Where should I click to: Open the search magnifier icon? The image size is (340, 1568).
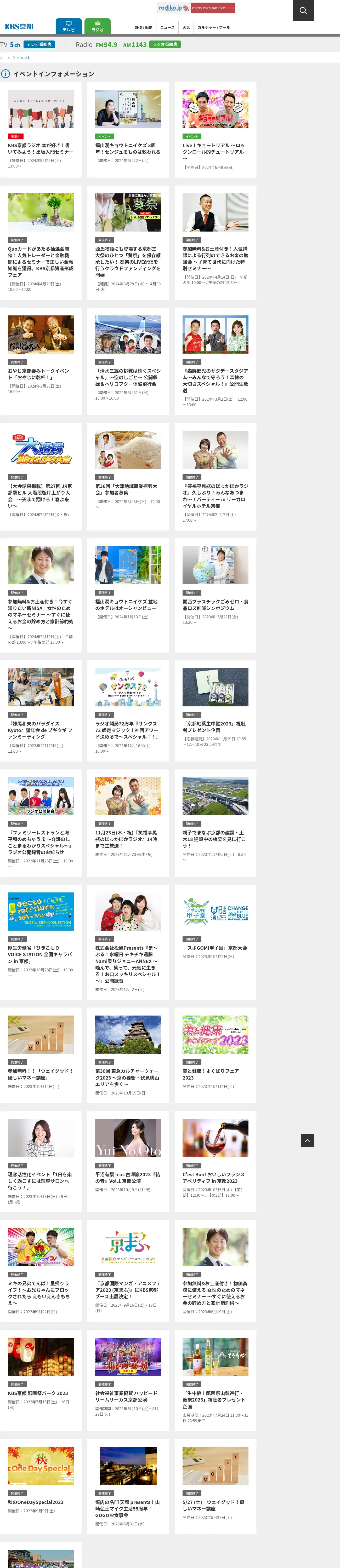click(x=303, y=10)
